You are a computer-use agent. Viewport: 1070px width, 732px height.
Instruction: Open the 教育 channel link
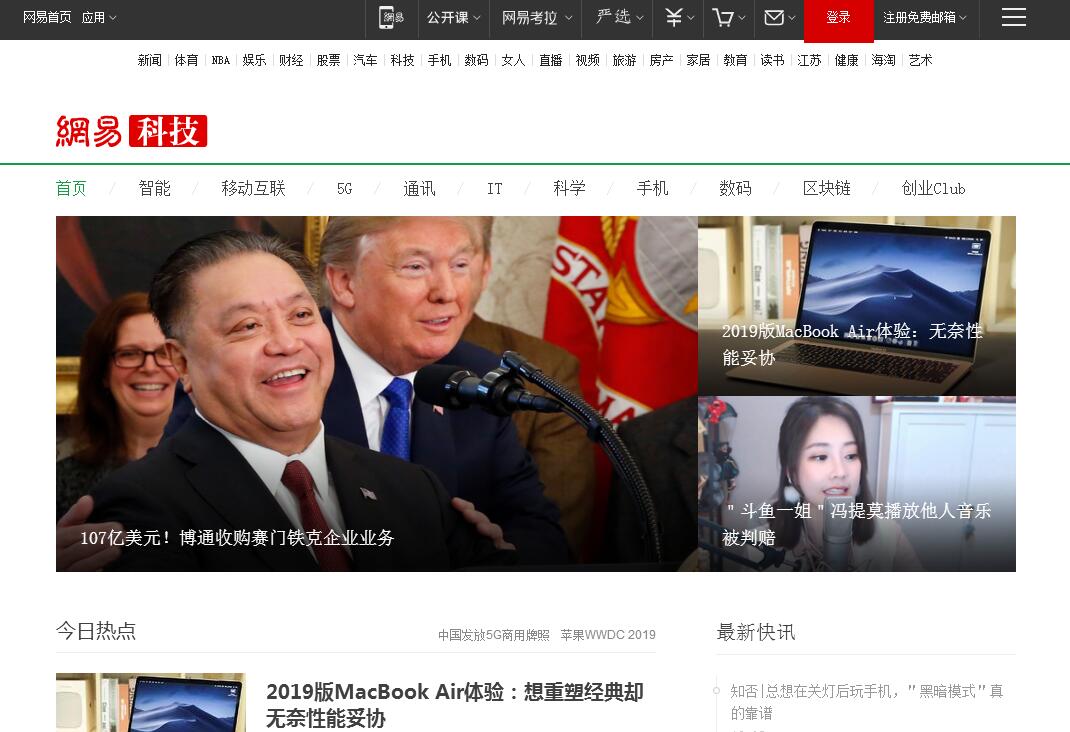pos(735,60)
